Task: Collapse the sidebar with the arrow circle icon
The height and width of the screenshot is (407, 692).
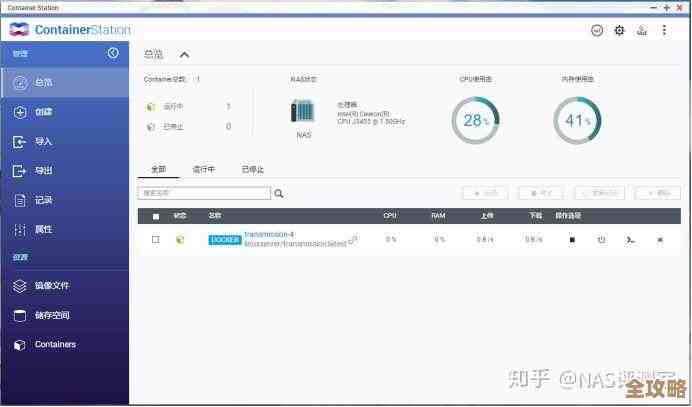Action: 113,53
